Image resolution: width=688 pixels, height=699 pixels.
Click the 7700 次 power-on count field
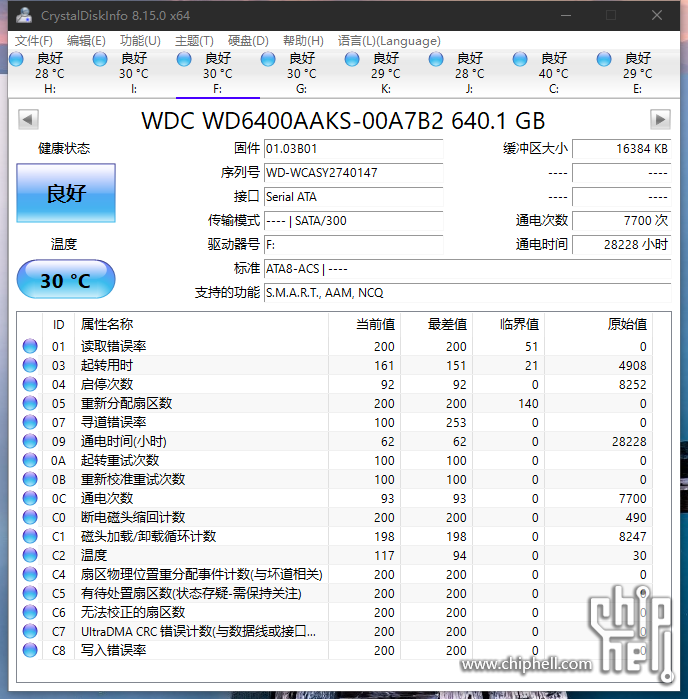(x=622, y=221)
